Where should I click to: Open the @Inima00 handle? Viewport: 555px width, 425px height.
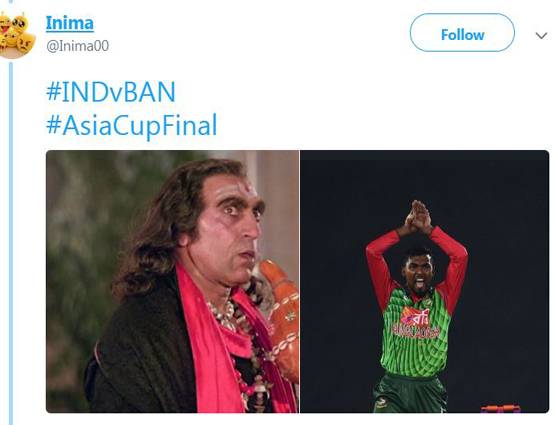click(x=78, y=46)
